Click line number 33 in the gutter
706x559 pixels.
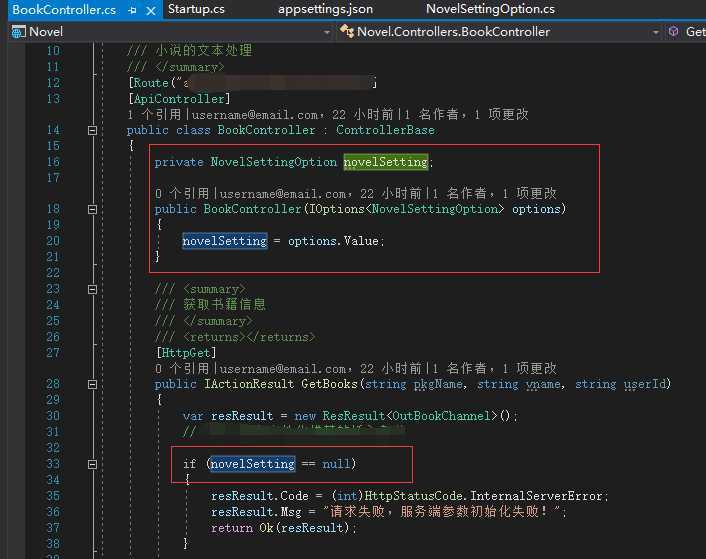53,464
